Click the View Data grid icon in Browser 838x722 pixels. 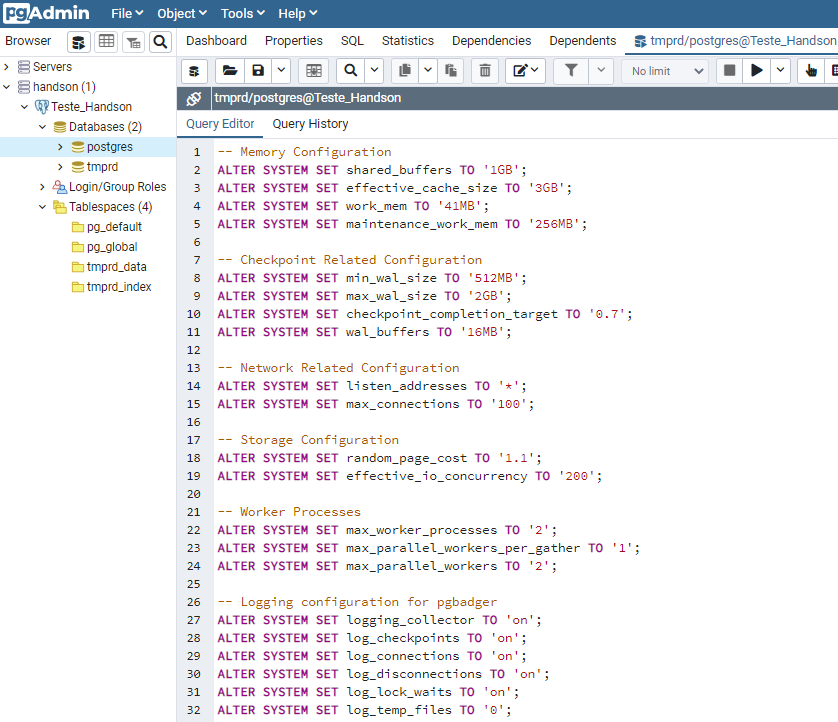click(x=106, y=42)
